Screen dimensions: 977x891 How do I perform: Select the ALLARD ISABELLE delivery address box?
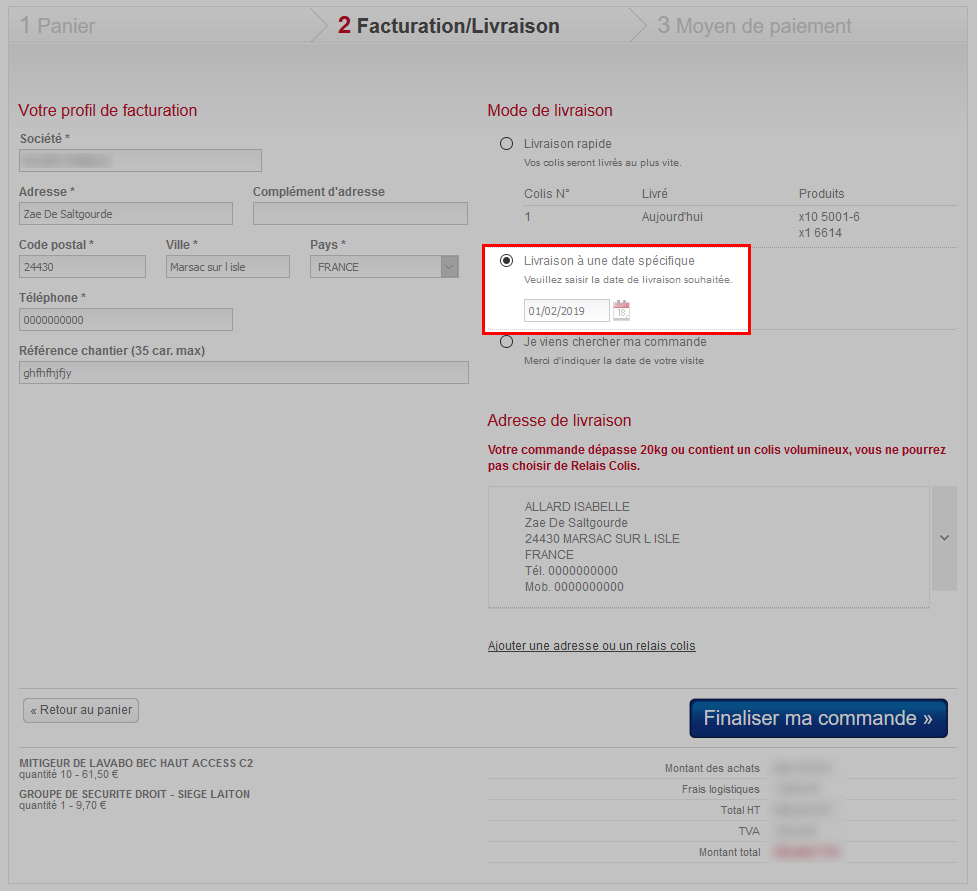click(708, 547)
